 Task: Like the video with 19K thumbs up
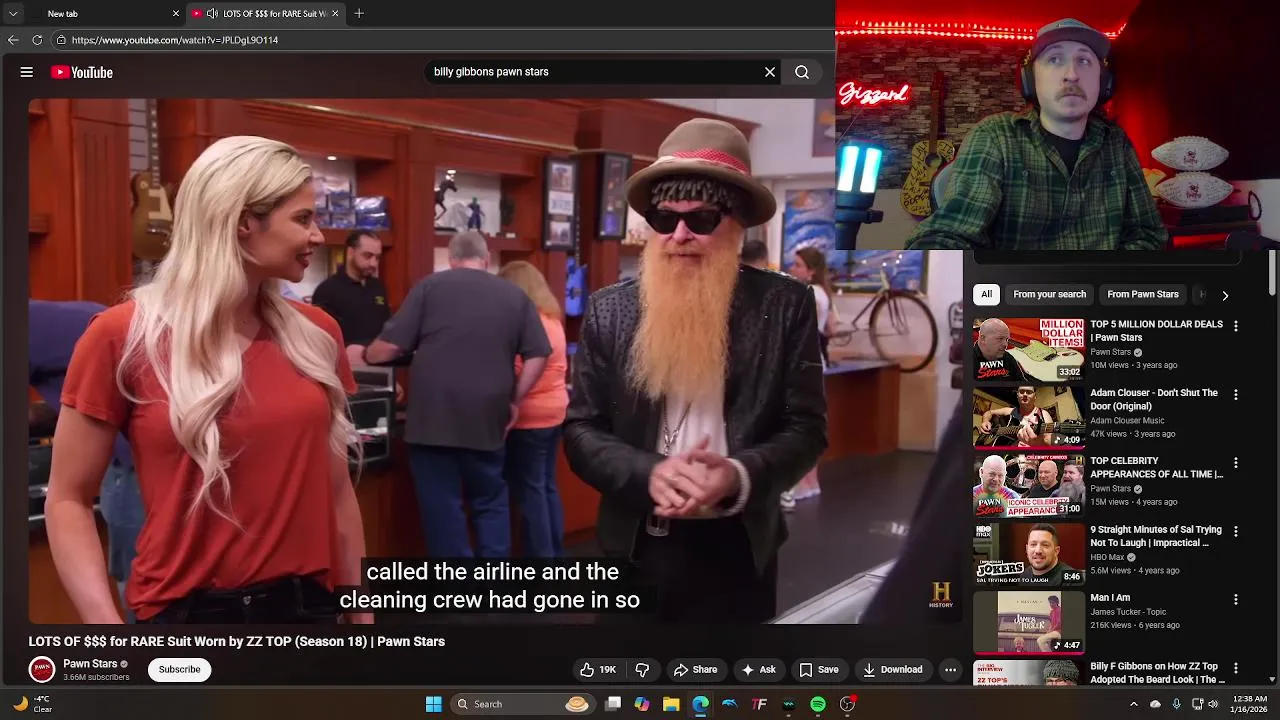(598, 670)
